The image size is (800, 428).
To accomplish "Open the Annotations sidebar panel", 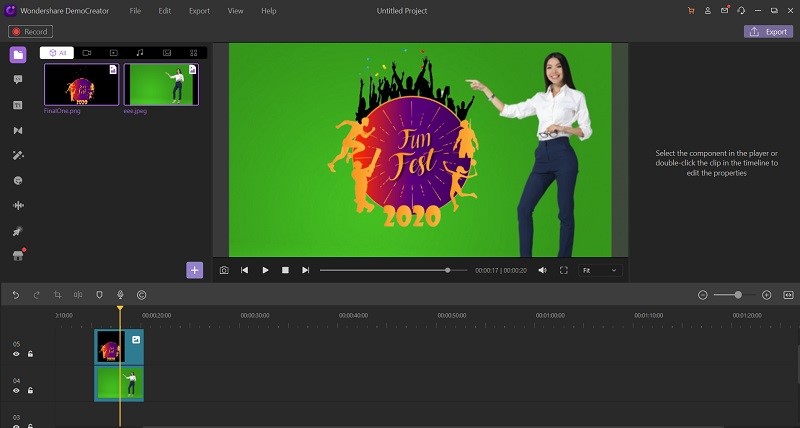I will tap(18, 80).
